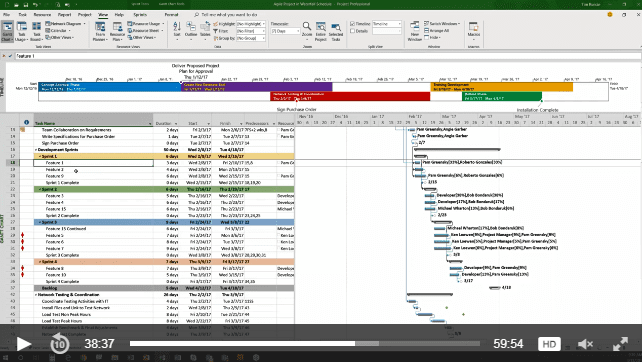Zoom to Entire Project
Image resolution: width=642 pixels, height=362 pixels.
pyautogui.click(x=321, y=31)
